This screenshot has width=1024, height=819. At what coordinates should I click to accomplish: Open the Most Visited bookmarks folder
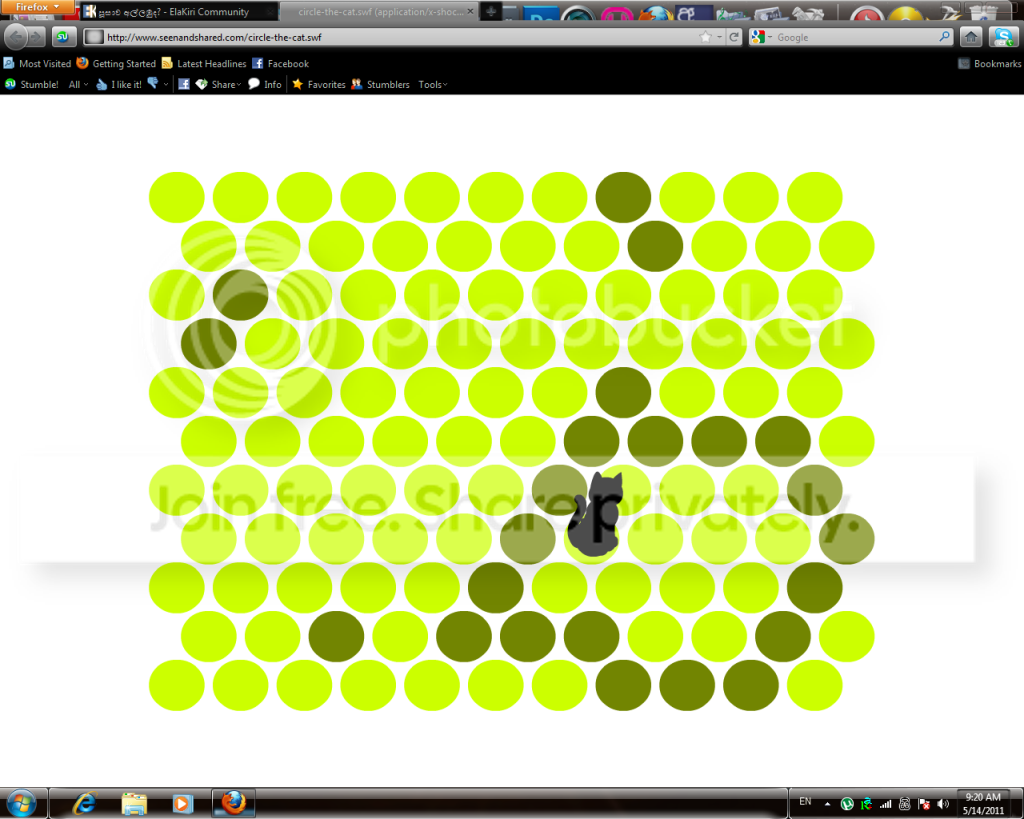click(37, 63)
